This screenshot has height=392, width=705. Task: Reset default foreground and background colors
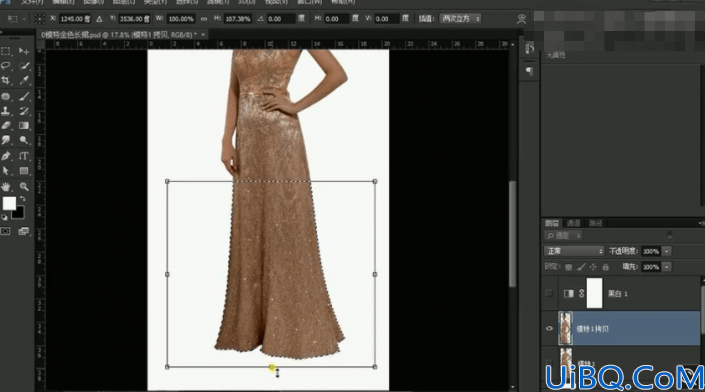(4, 218)
